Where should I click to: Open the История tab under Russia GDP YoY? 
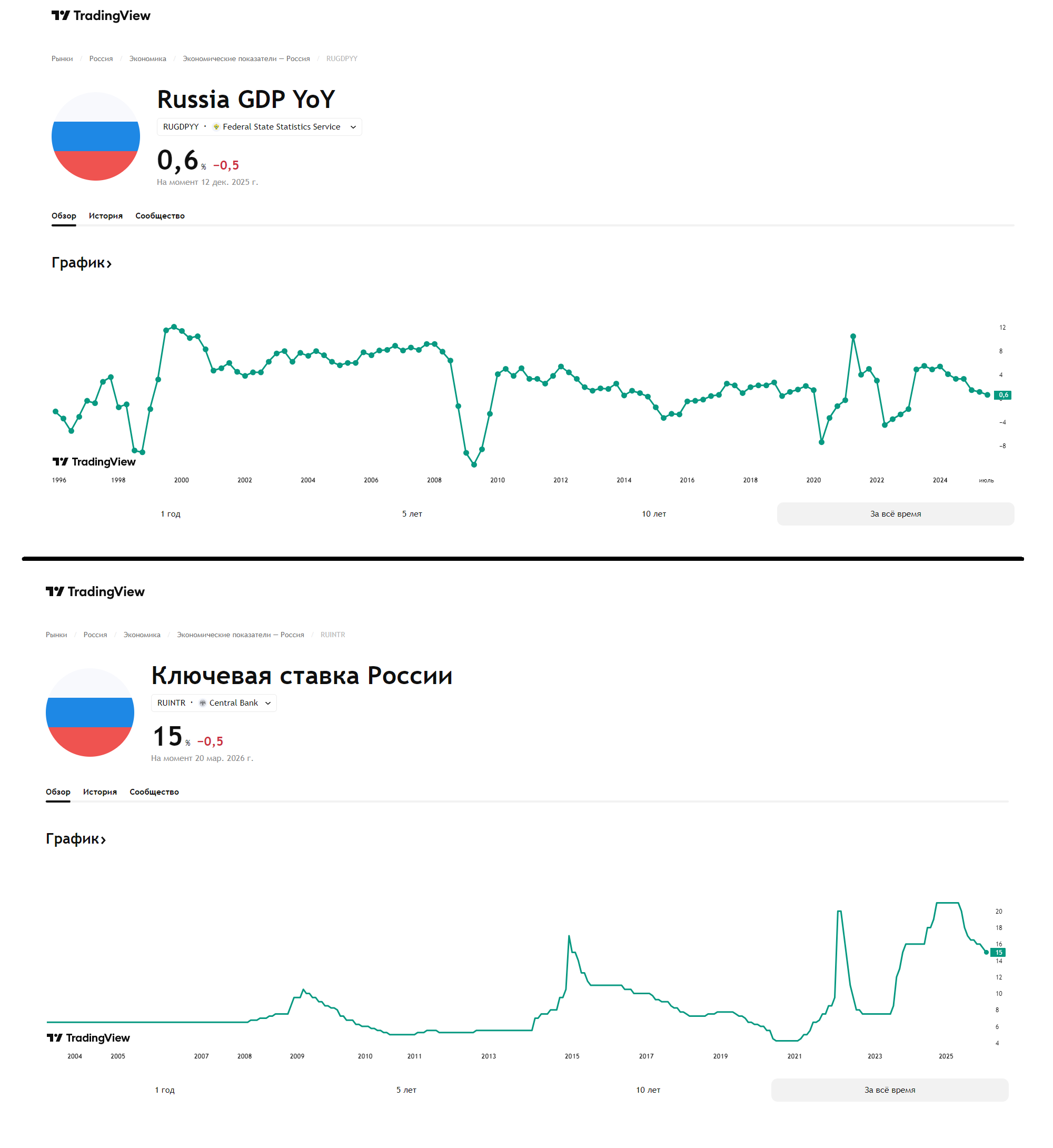105,216
